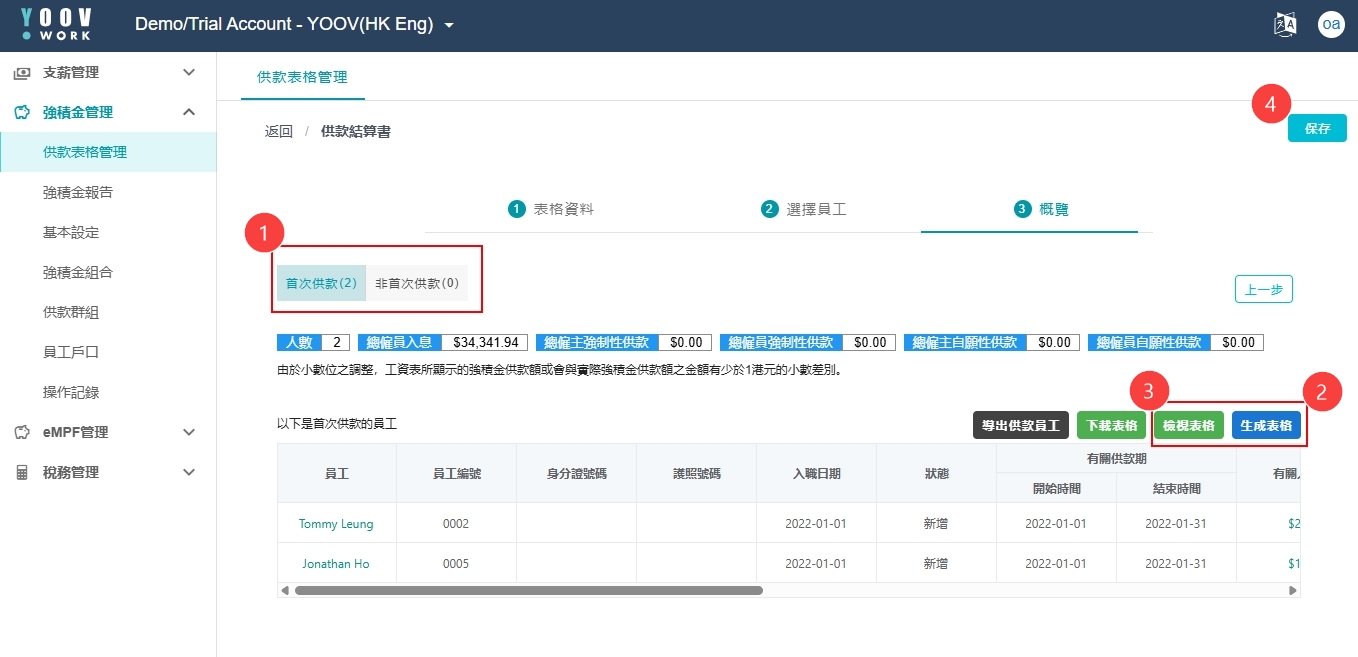Expand the eMPF管理 sidebar section

(x=189, y=433)
